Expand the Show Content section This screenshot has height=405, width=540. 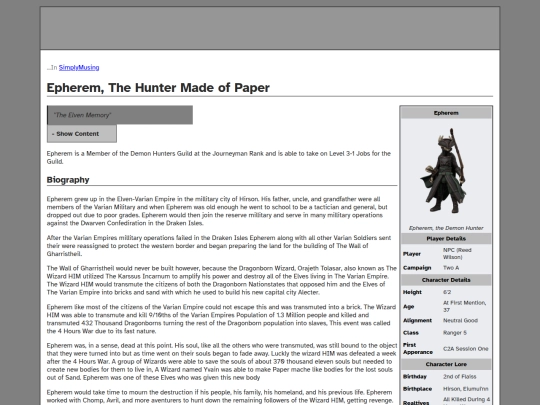pos(82,134)
